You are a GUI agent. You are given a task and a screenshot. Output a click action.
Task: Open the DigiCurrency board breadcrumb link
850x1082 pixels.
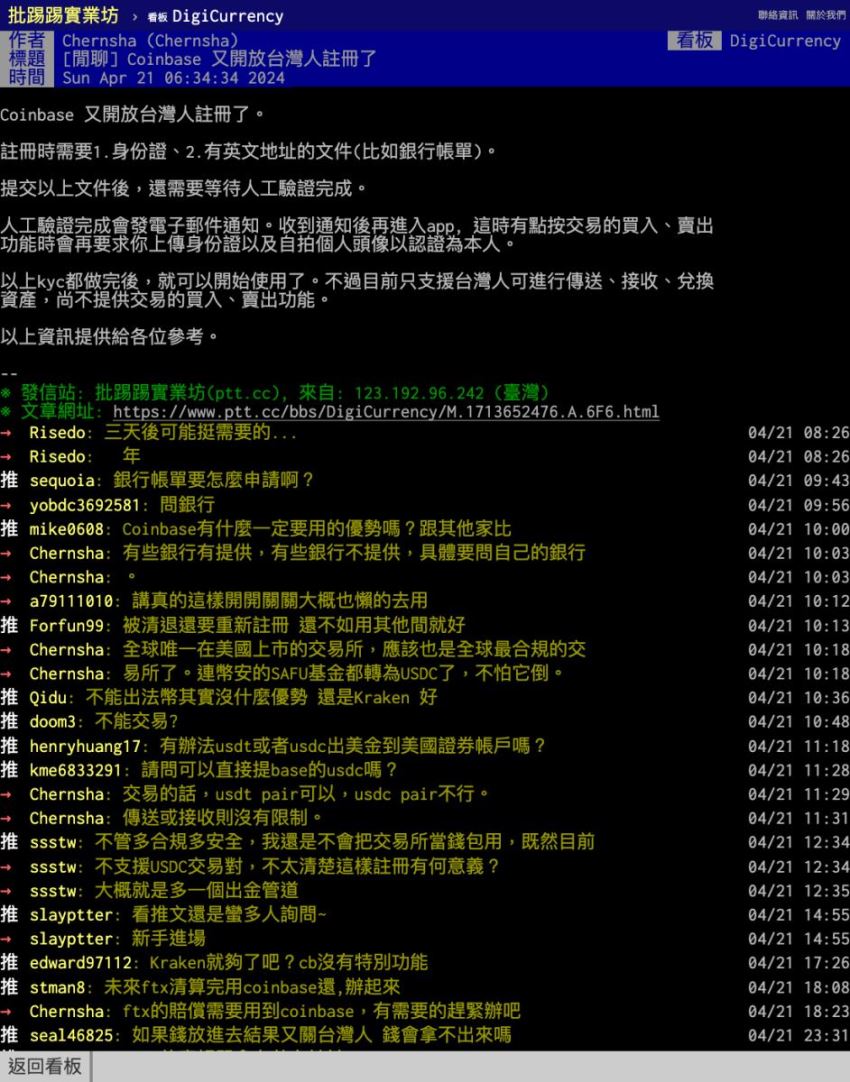pyautogui.click(x=215, y=16)
